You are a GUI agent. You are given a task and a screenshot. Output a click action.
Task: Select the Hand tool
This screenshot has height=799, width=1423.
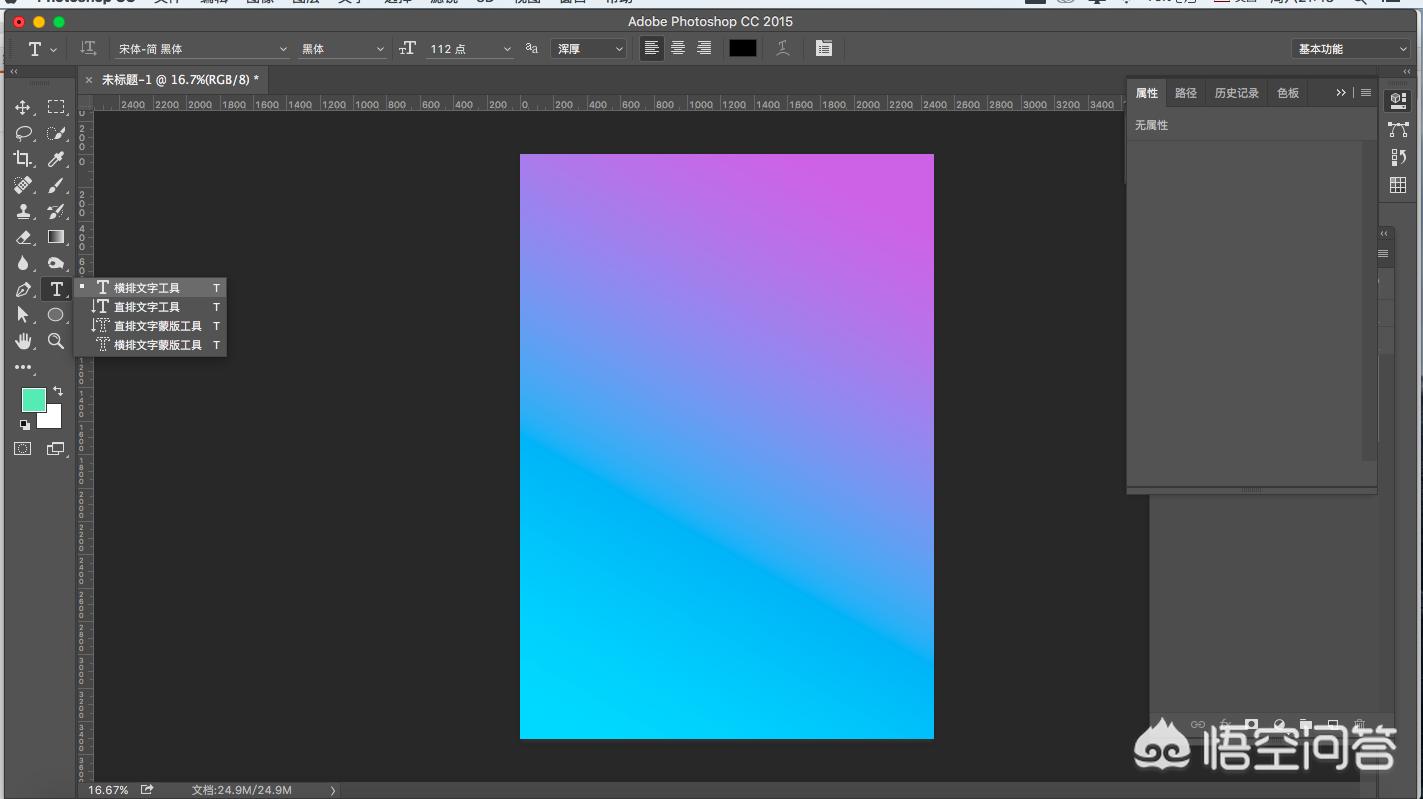(x=22, y=341)
